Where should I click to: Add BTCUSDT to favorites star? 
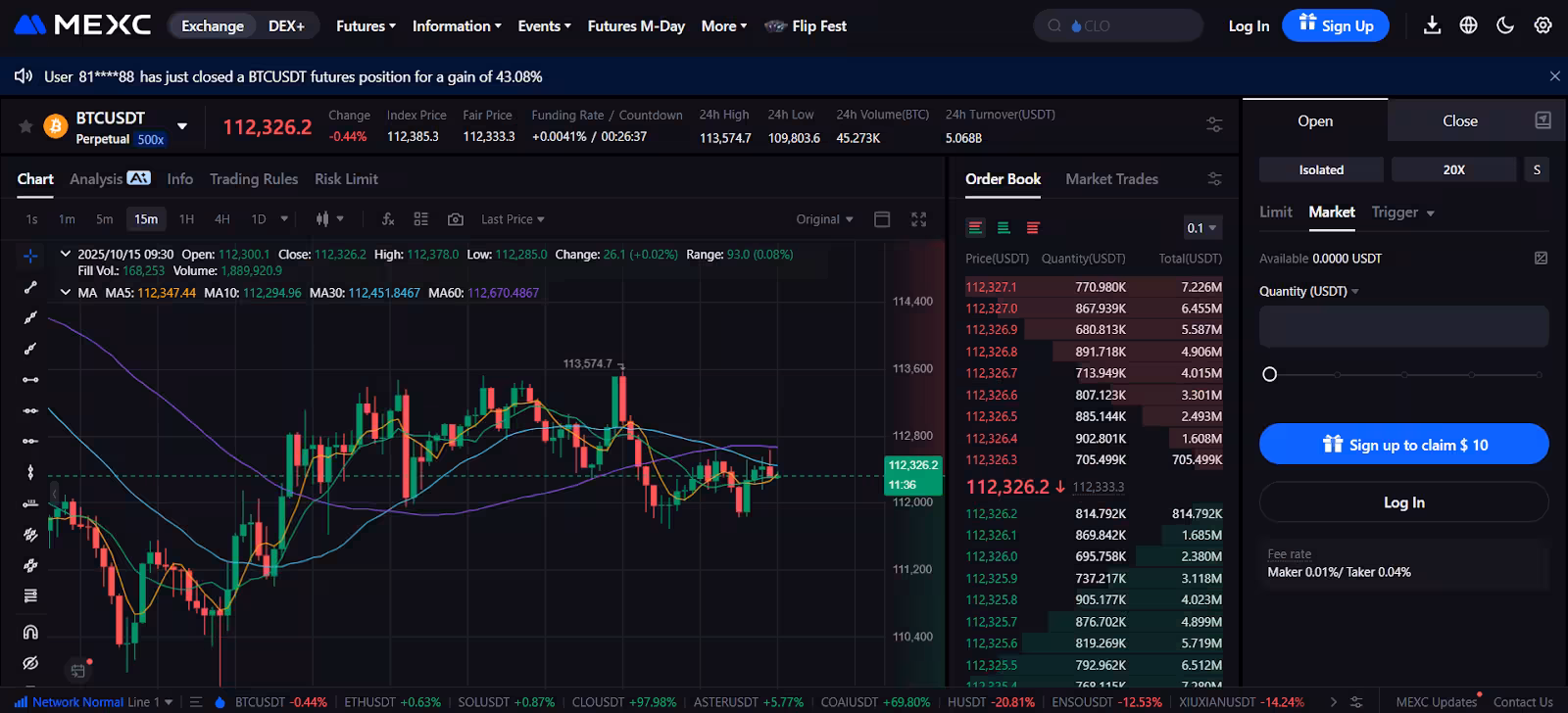pos(26,126)
